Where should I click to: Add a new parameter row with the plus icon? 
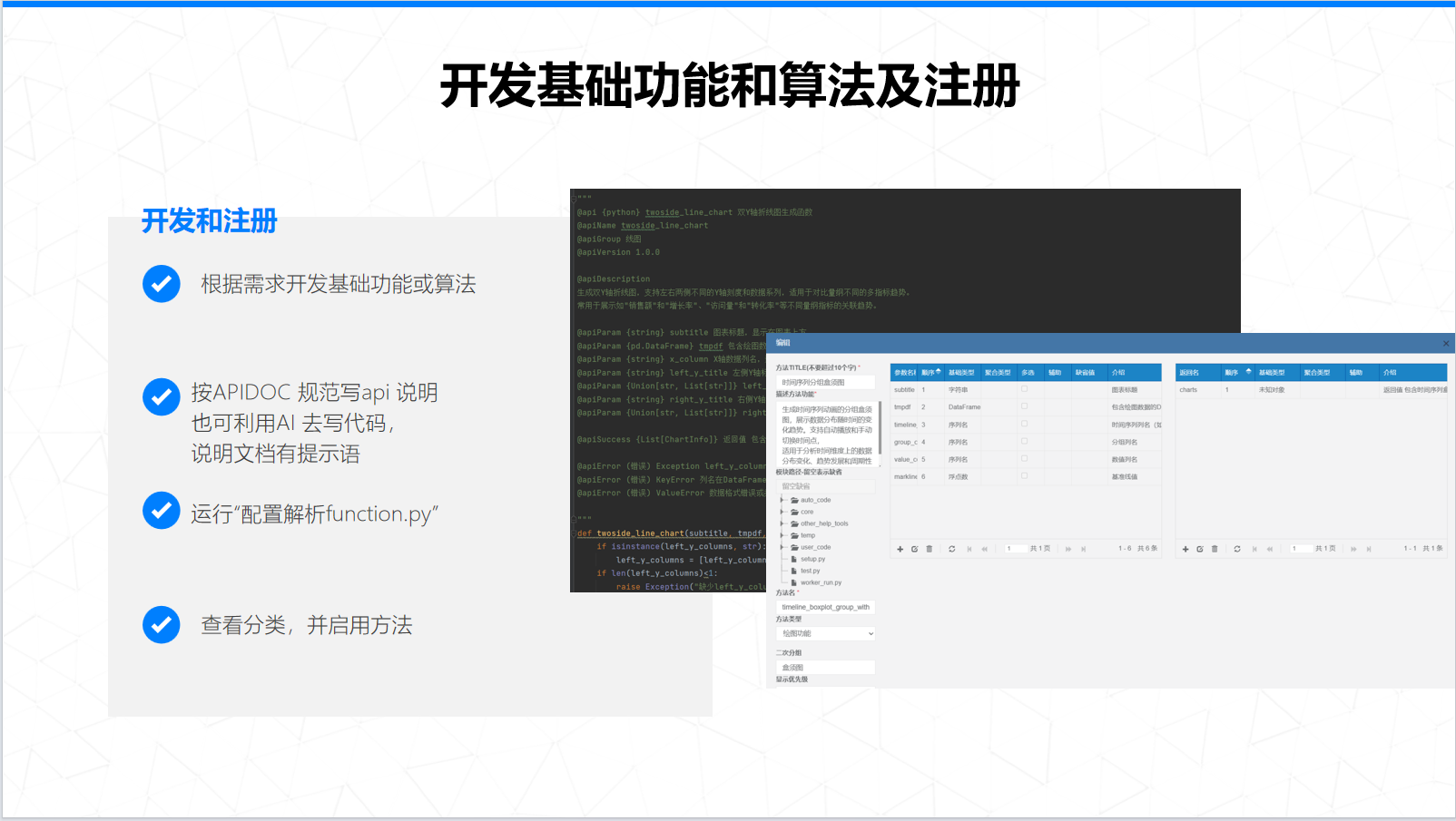[x=900, y=548]
